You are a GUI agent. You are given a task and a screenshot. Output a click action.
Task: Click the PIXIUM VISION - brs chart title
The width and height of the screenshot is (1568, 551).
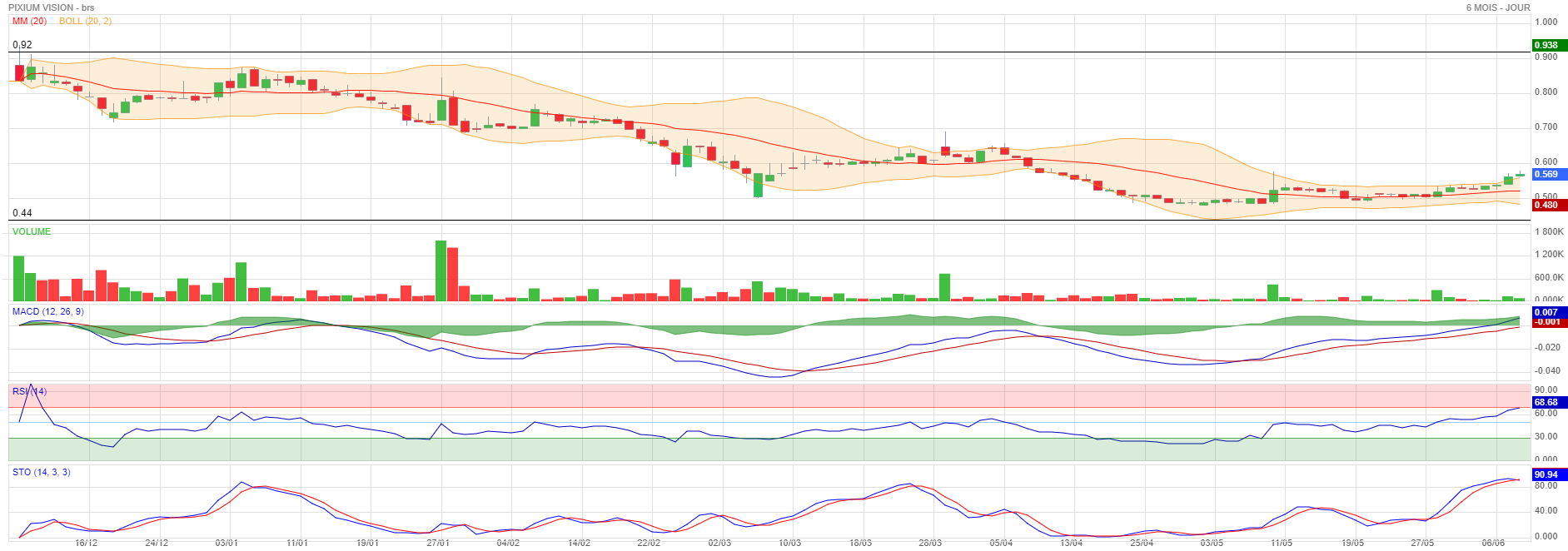point(51,7)
